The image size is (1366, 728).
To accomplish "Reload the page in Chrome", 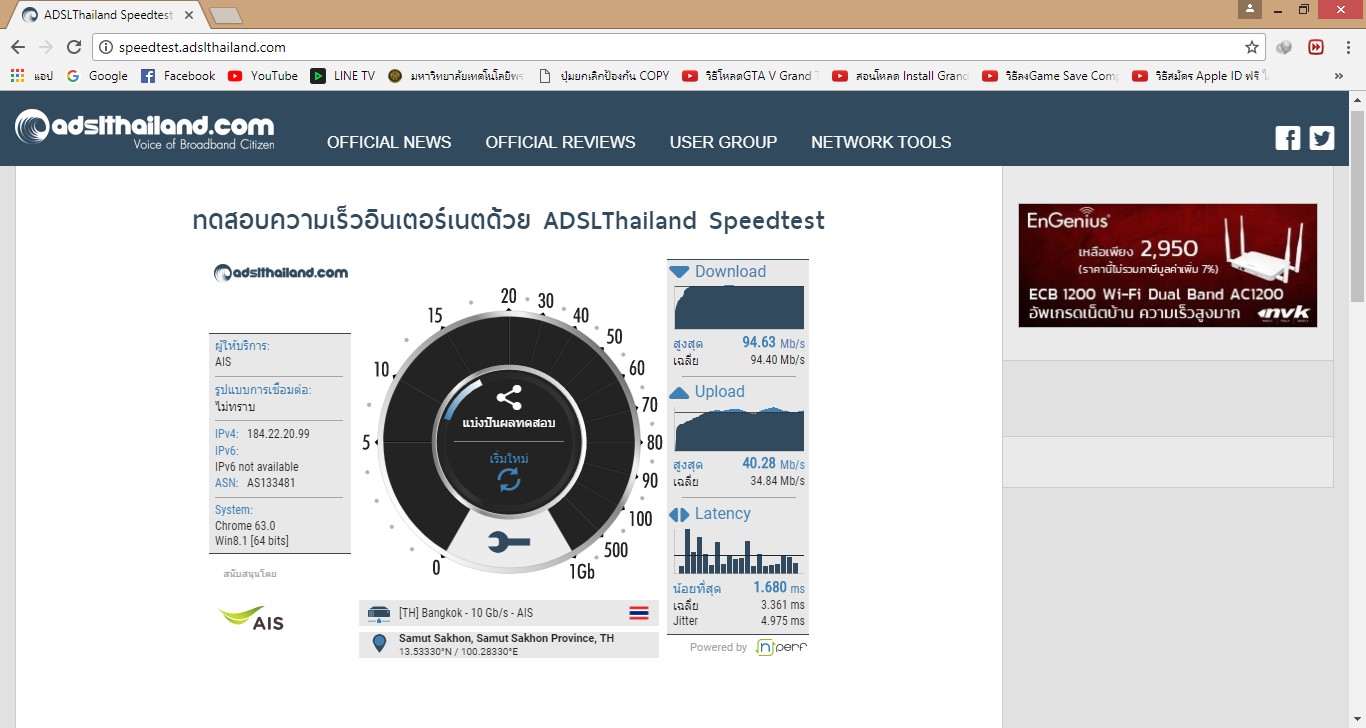I will 74,47.
